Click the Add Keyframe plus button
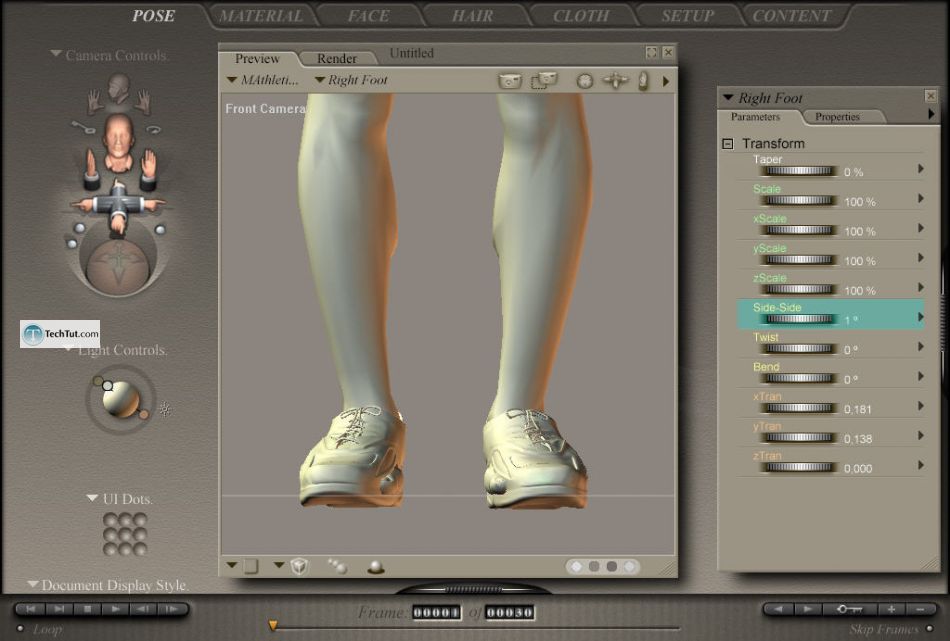The image size is (950, 641). (892, 609)
